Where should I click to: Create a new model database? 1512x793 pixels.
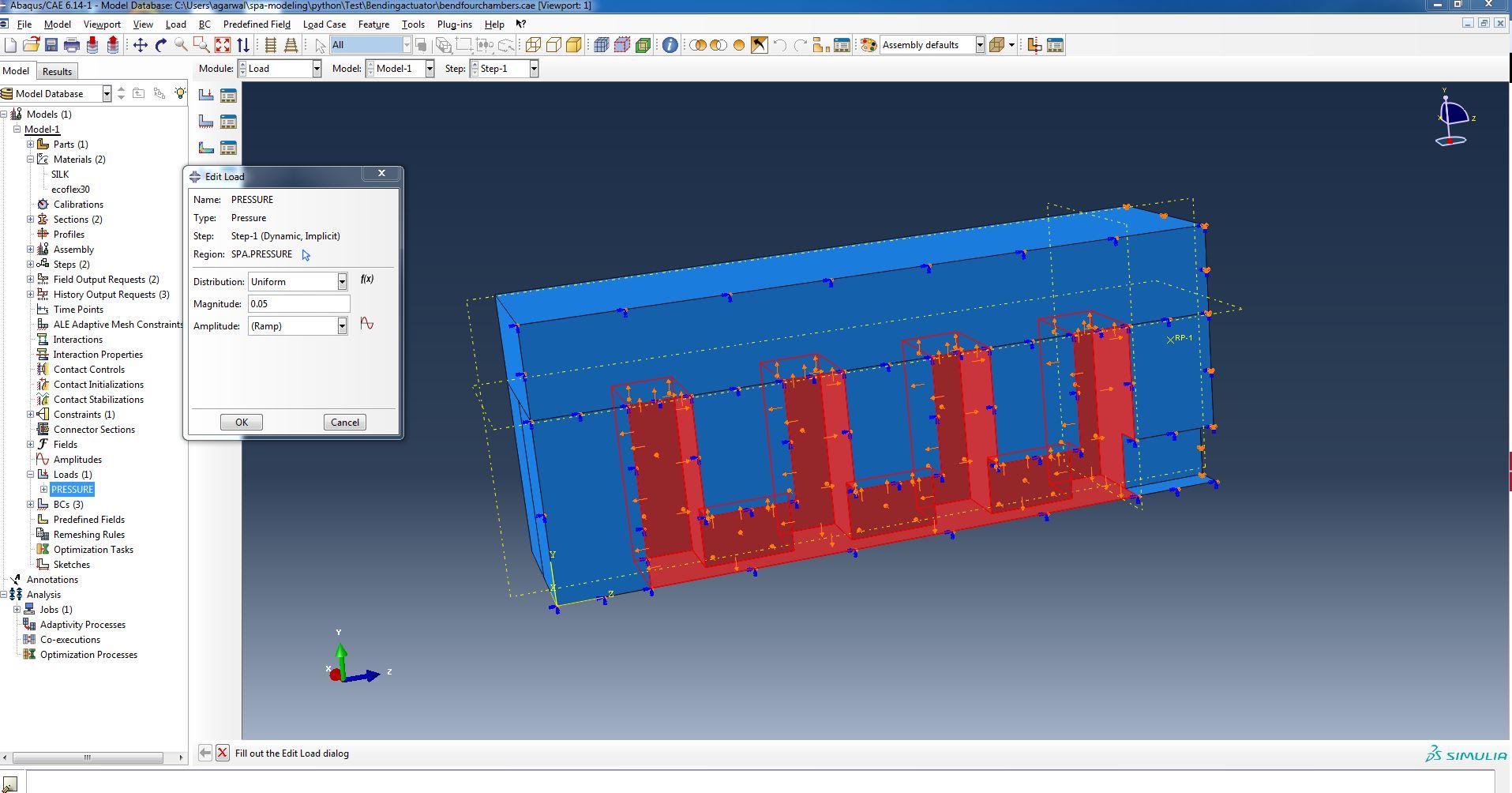pos(10,45)
